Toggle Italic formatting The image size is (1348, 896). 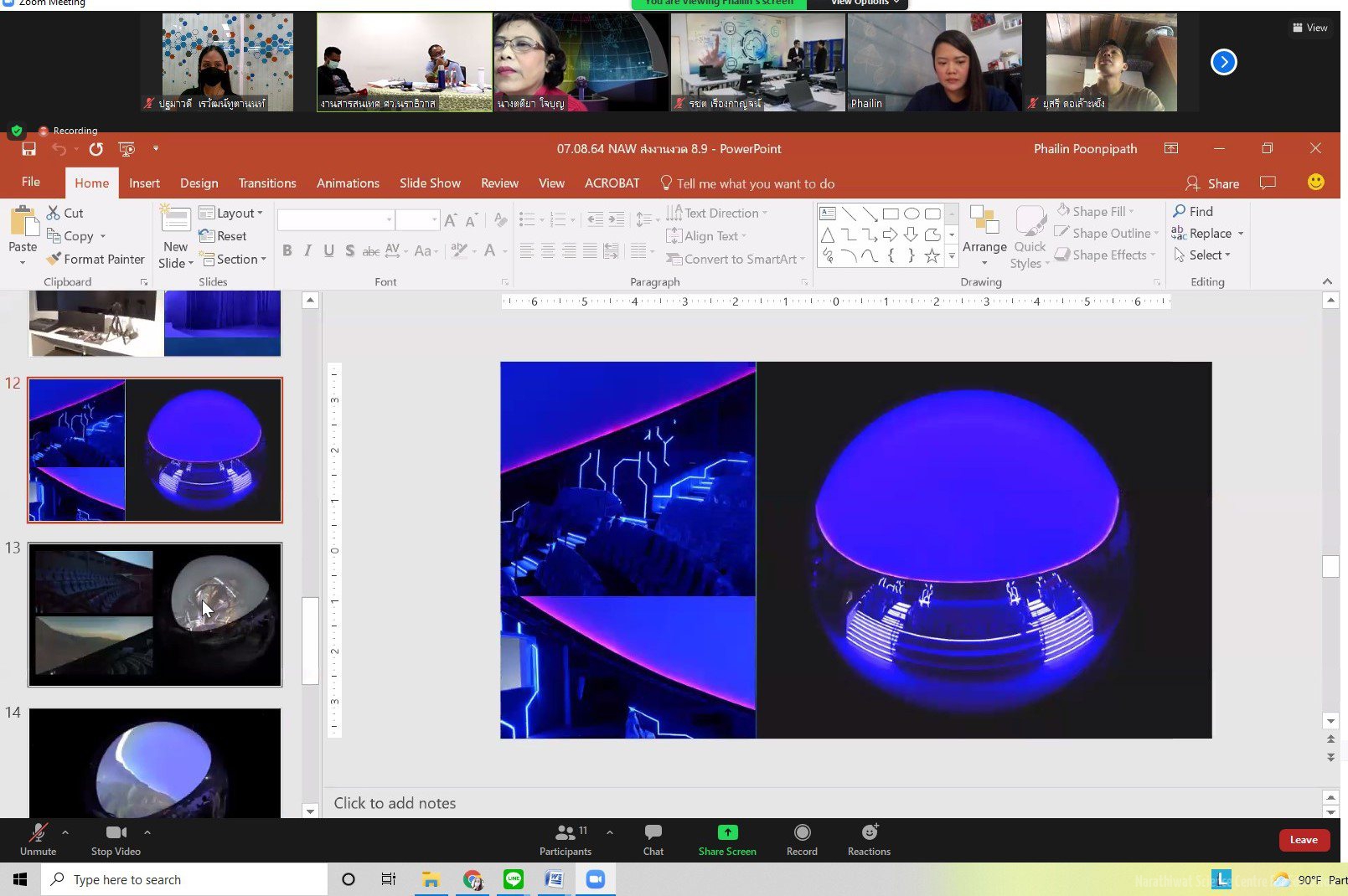tap(307, 250)
